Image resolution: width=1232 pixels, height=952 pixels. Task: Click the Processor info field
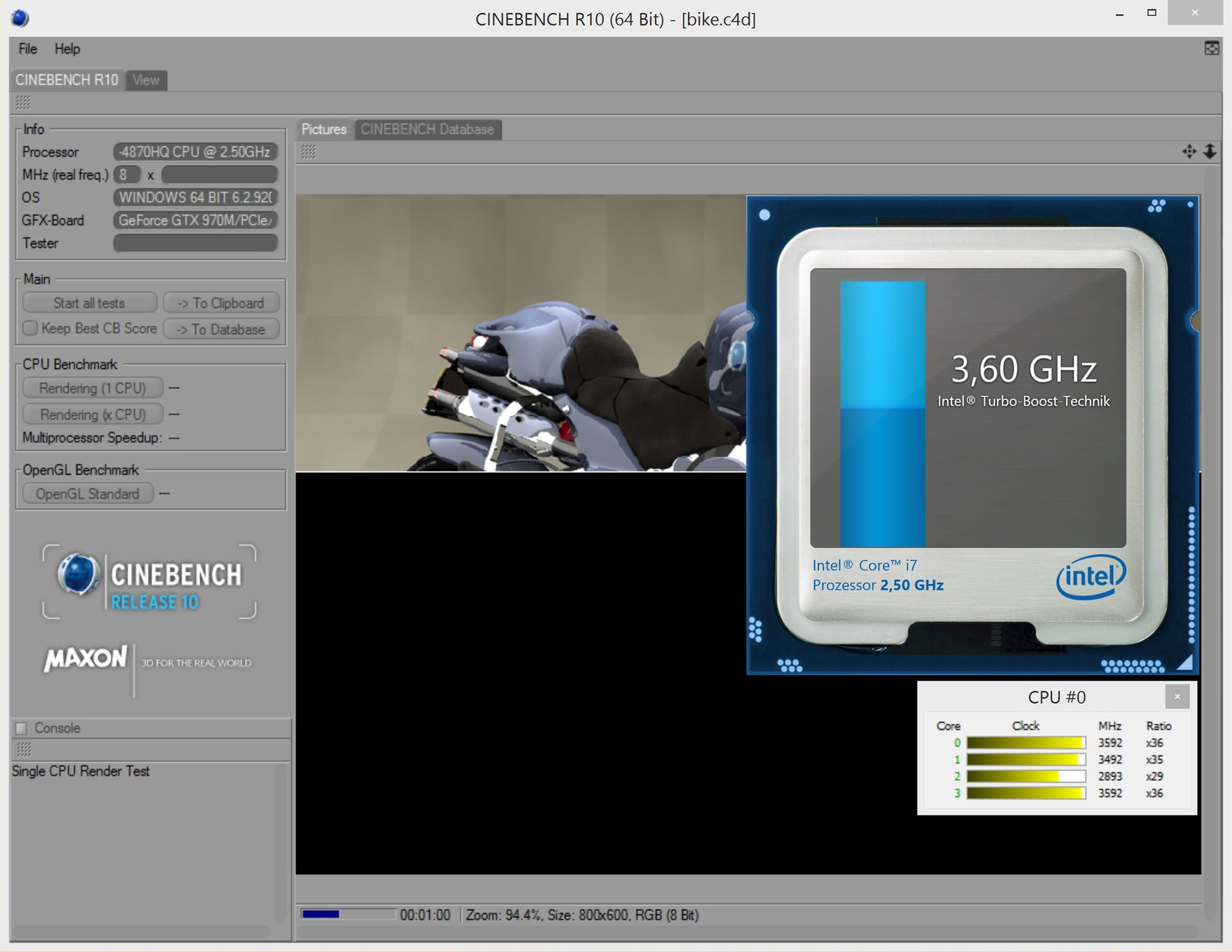195,152
